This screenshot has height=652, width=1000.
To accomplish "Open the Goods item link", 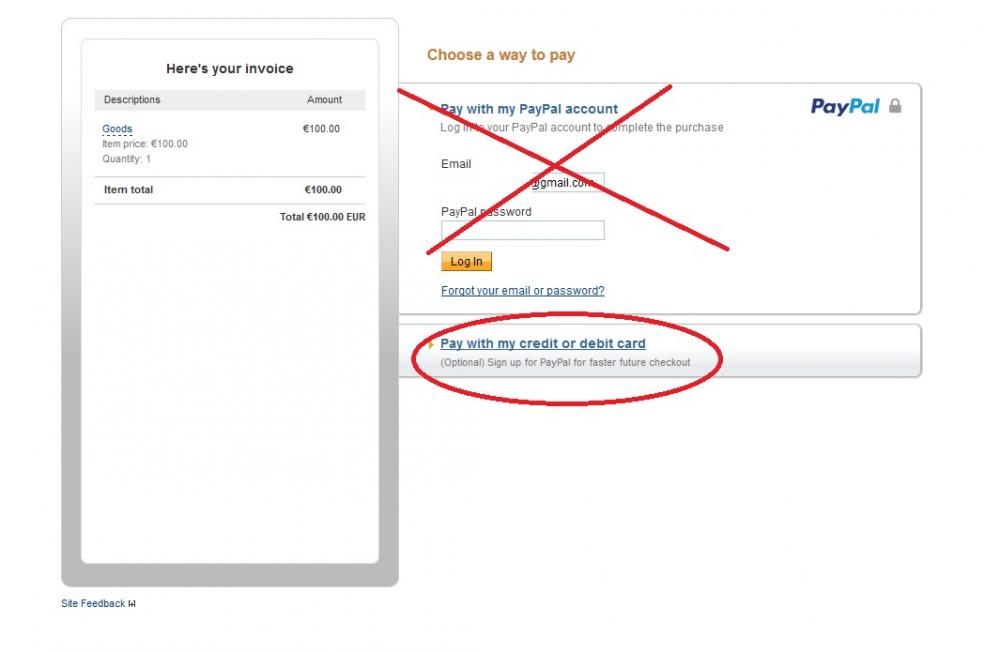I will tap(117, 129).
